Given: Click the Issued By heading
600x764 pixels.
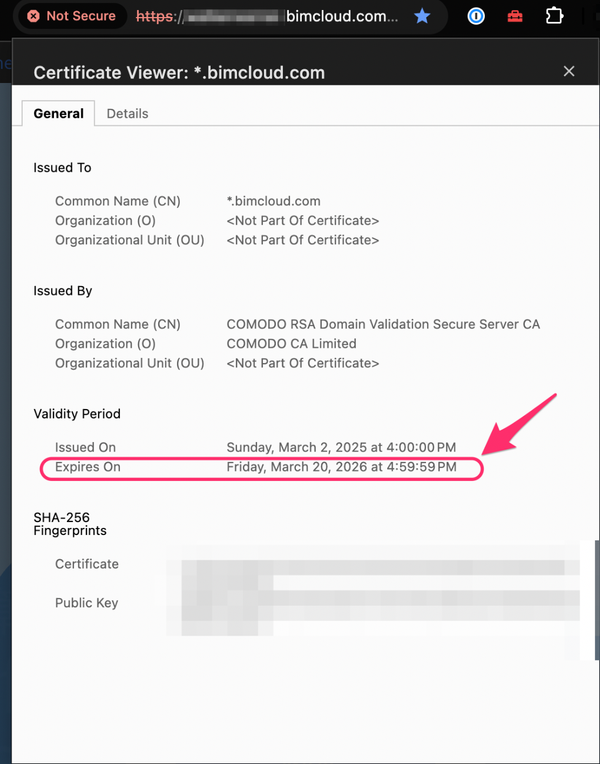Looking at the screenshot, I should [x=63, y=291].
